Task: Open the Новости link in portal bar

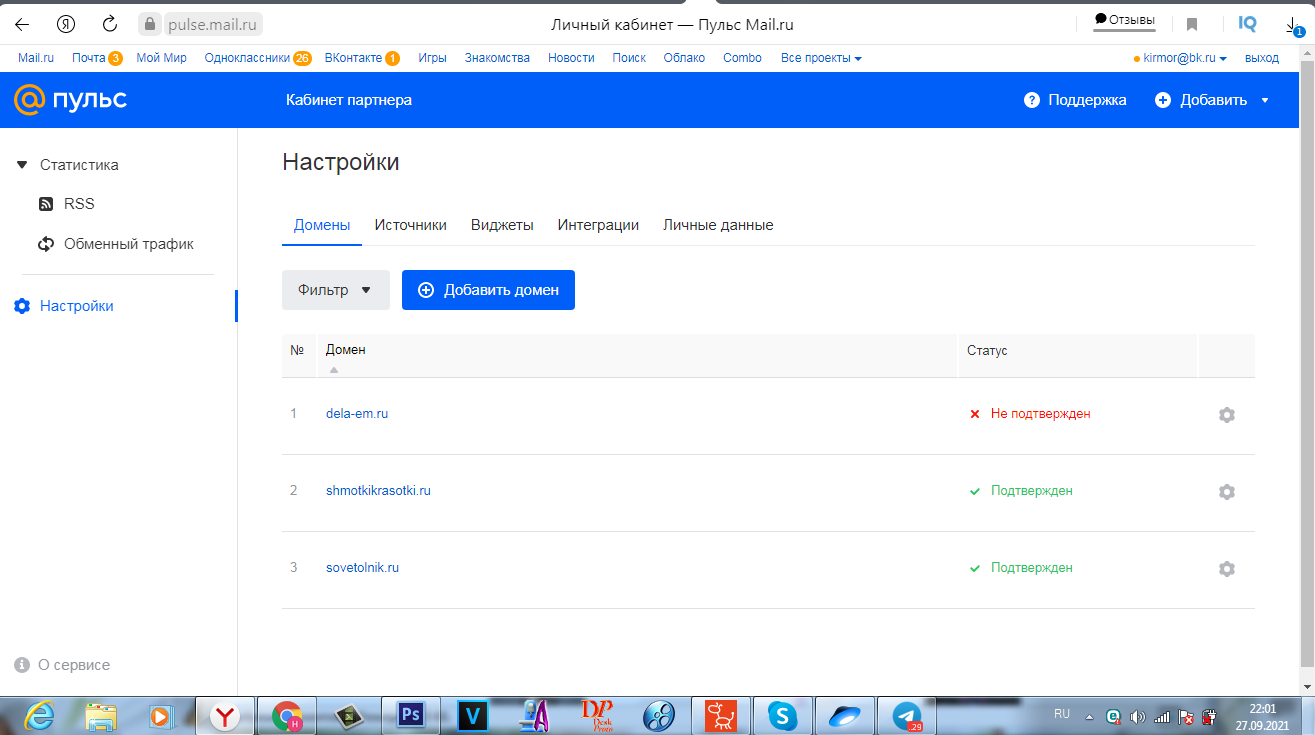Action: (x=571, y=58)
